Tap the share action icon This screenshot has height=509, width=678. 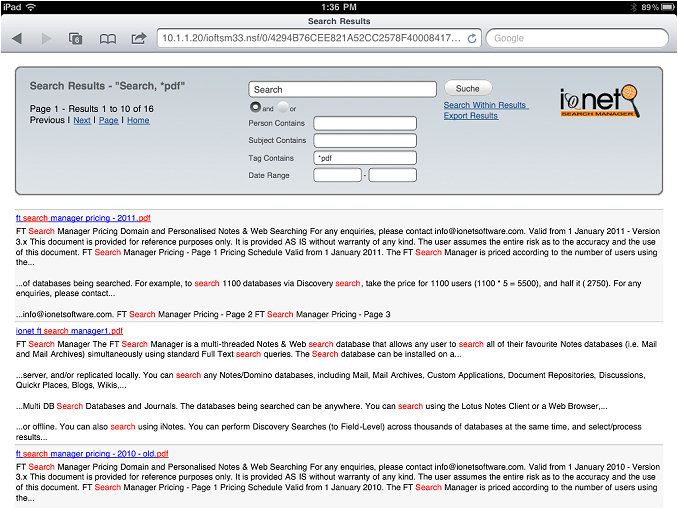click(139, 38)
